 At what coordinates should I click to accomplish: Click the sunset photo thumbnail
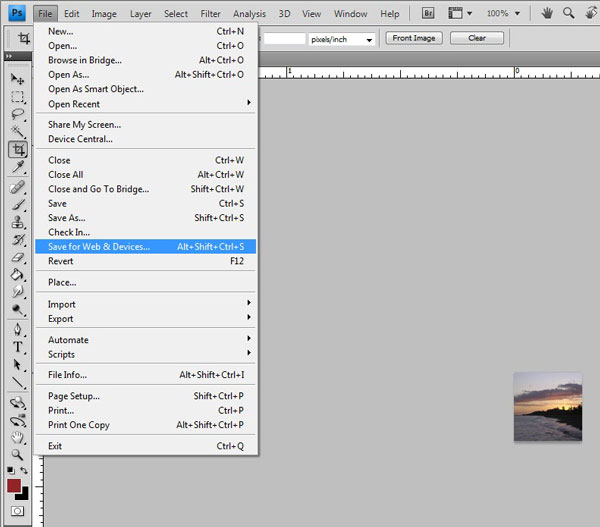tap(548, 406)
